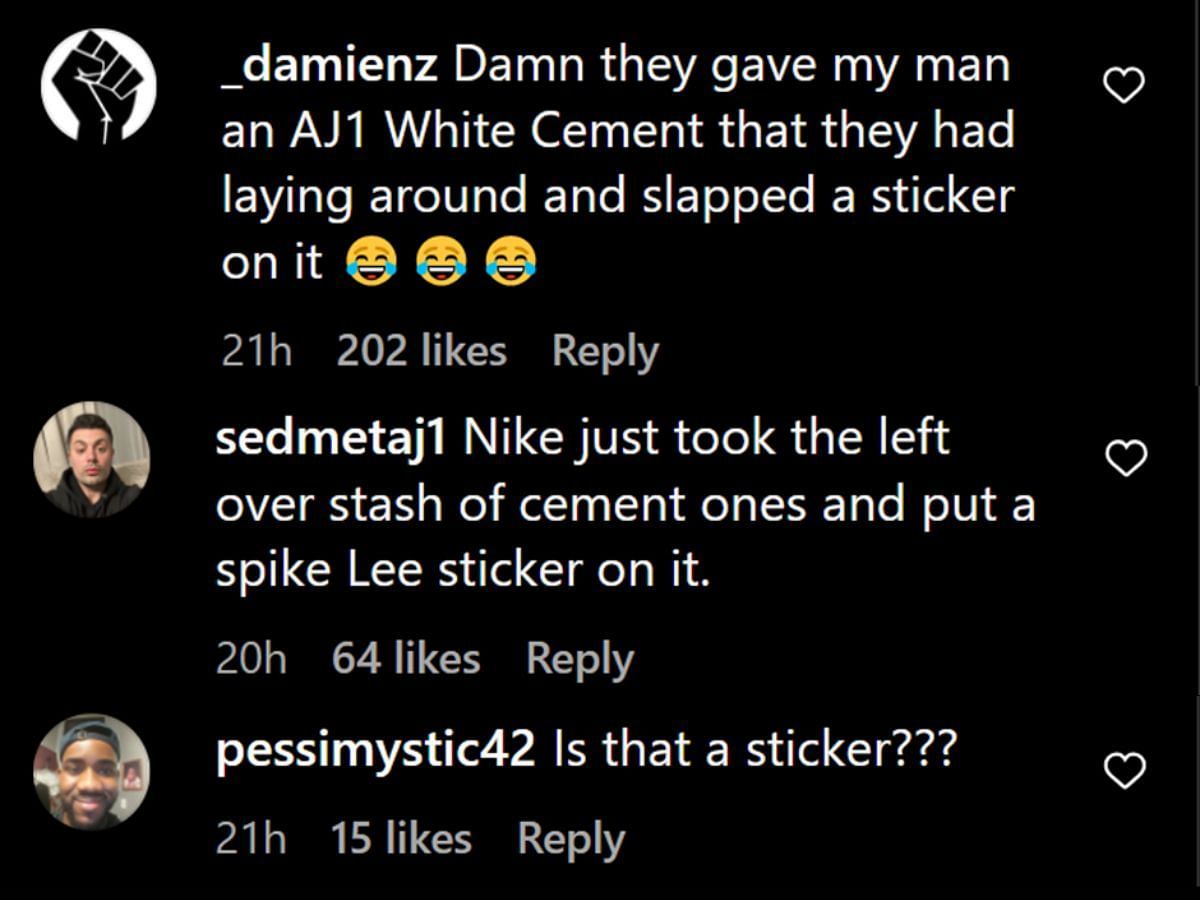Tap the heart on sedmetaj1's comment

pyautogui.click(x=1127, y=459)
